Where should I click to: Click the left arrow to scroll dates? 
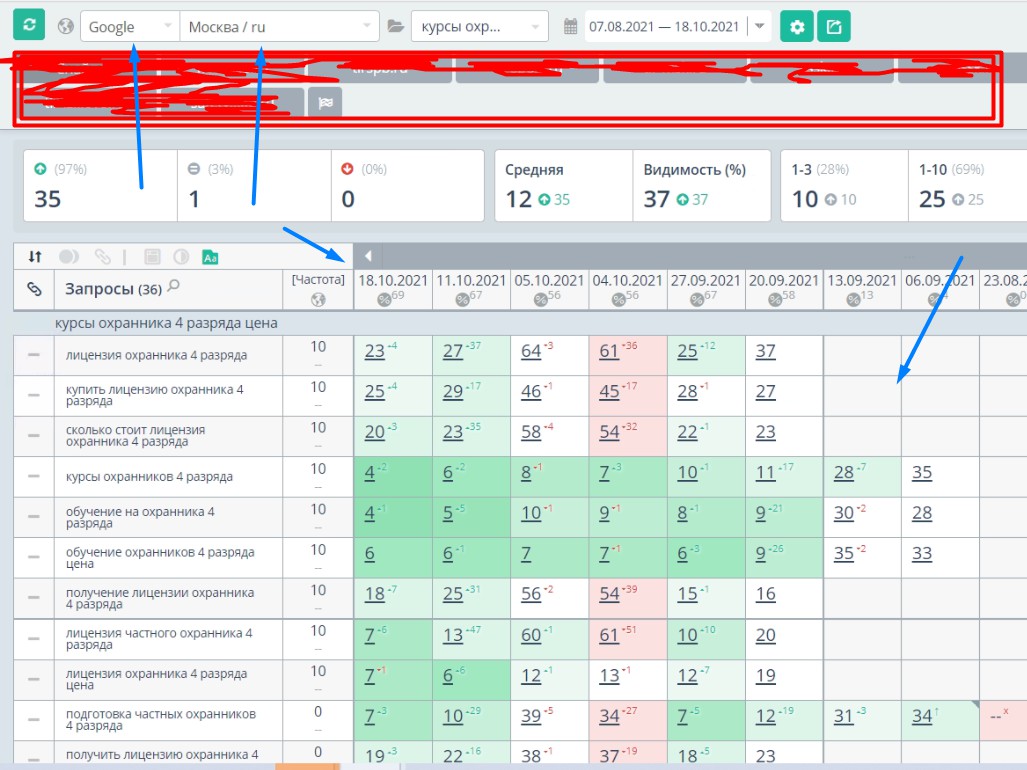(x=368, y=256)
